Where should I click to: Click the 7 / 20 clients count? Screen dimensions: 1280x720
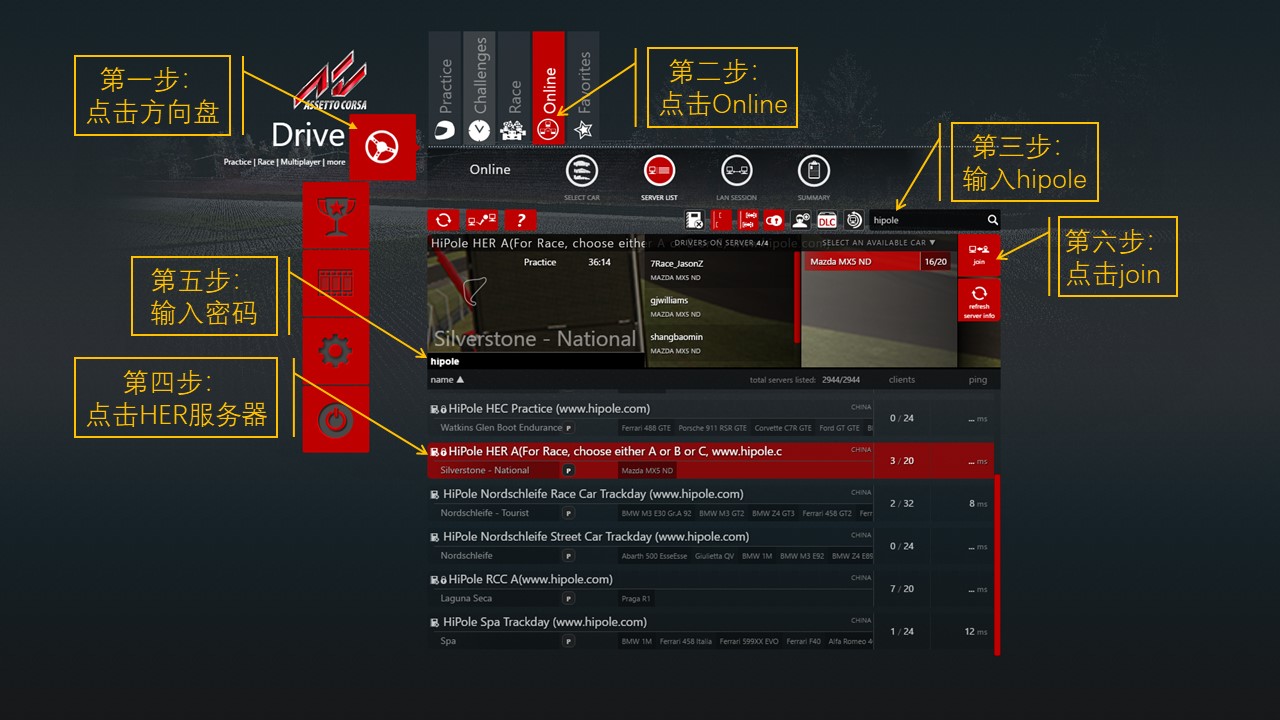tap(901, 589)
